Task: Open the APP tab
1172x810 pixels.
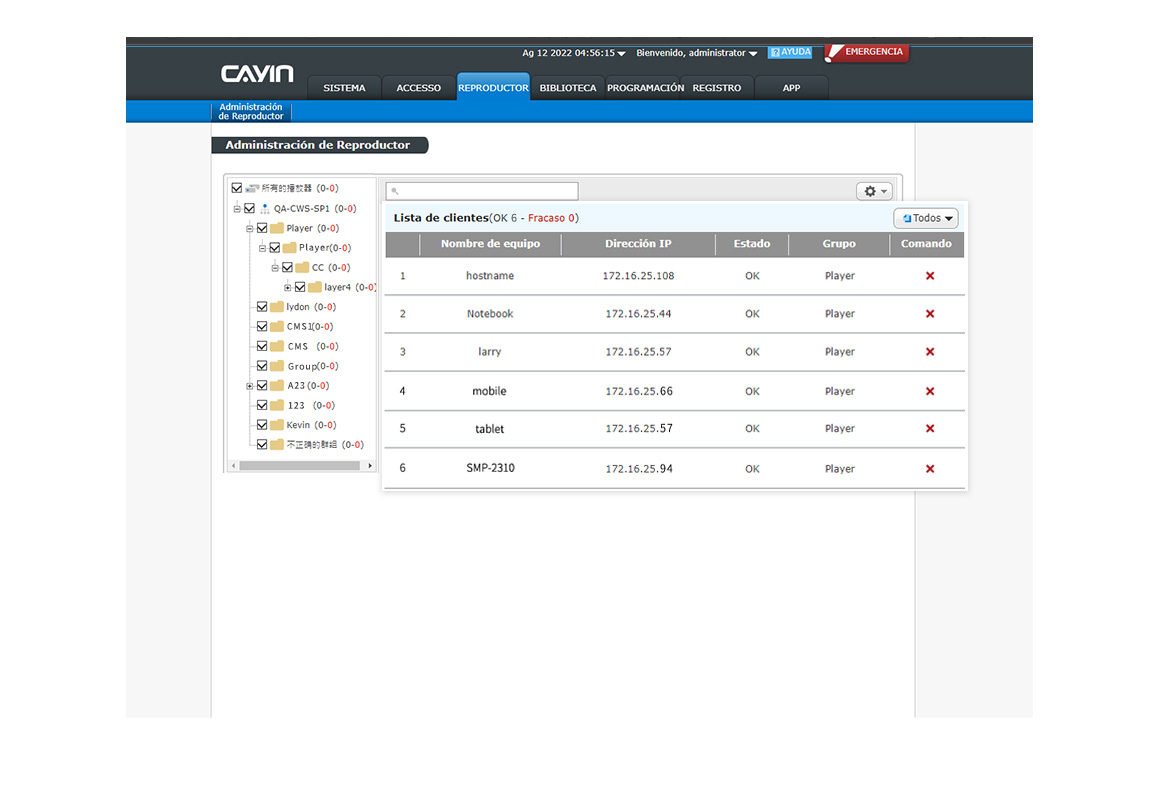Action: coord(792,87)
